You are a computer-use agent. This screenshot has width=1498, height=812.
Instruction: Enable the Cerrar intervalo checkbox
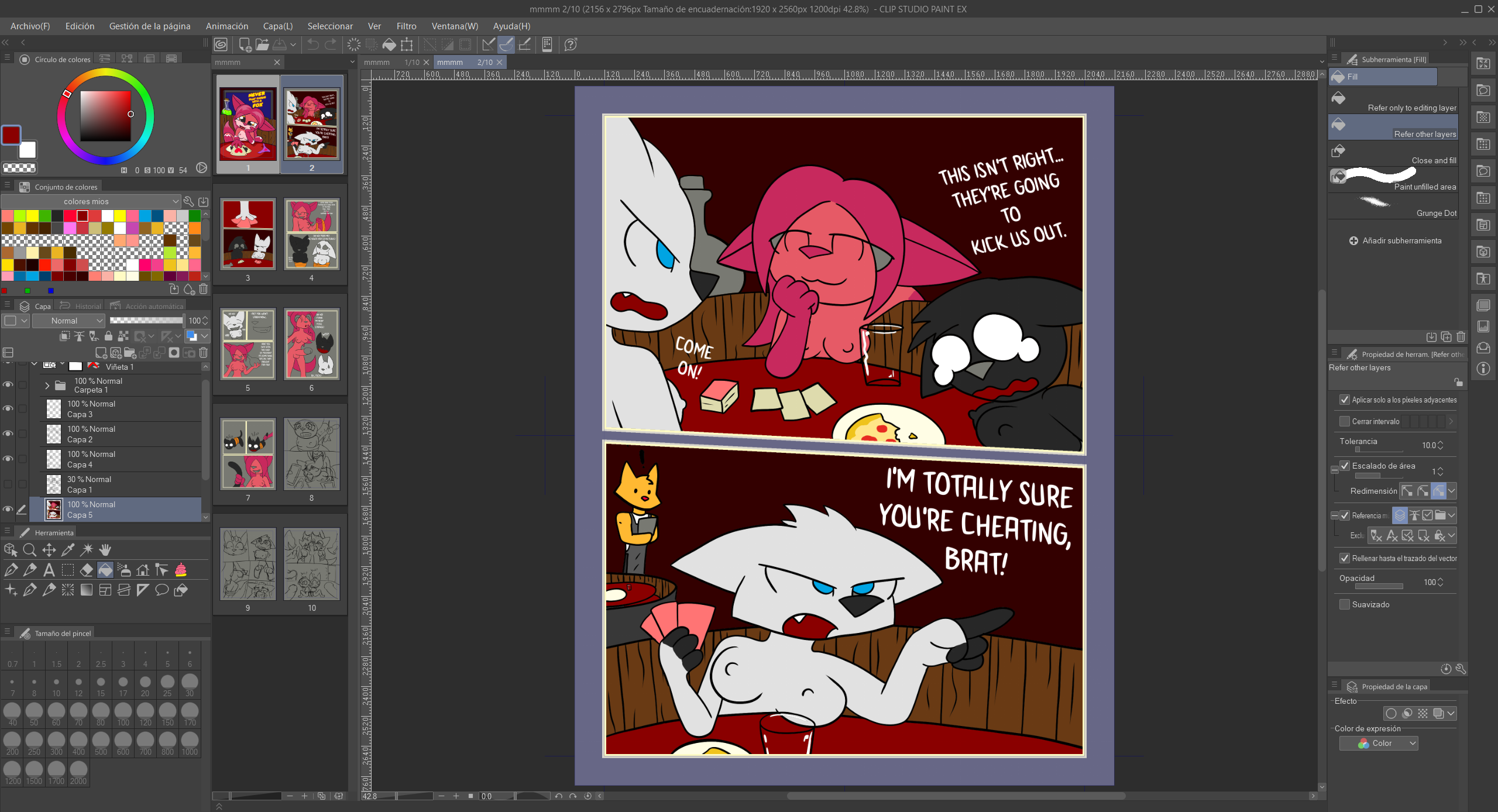[x=1345, y=421]
